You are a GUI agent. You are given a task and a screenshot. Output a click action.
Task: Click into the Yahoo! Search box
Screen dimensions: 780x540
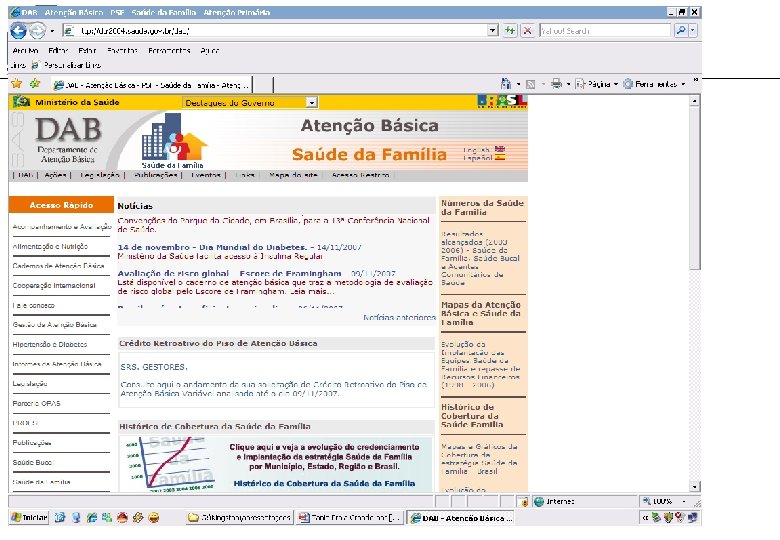tap(605, 31)
